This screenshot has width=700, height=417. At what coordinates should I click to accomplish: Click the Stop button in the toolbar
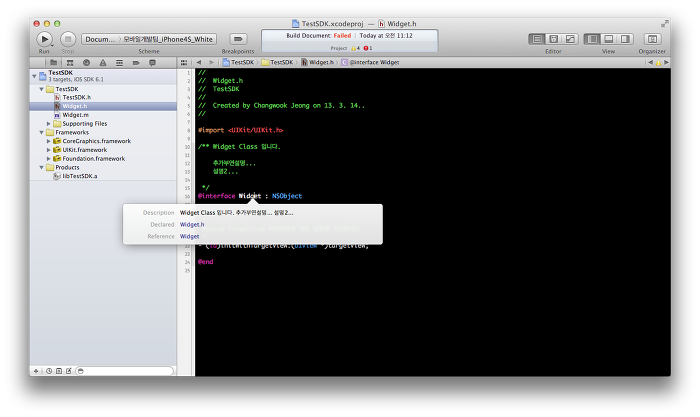(68, 39)
